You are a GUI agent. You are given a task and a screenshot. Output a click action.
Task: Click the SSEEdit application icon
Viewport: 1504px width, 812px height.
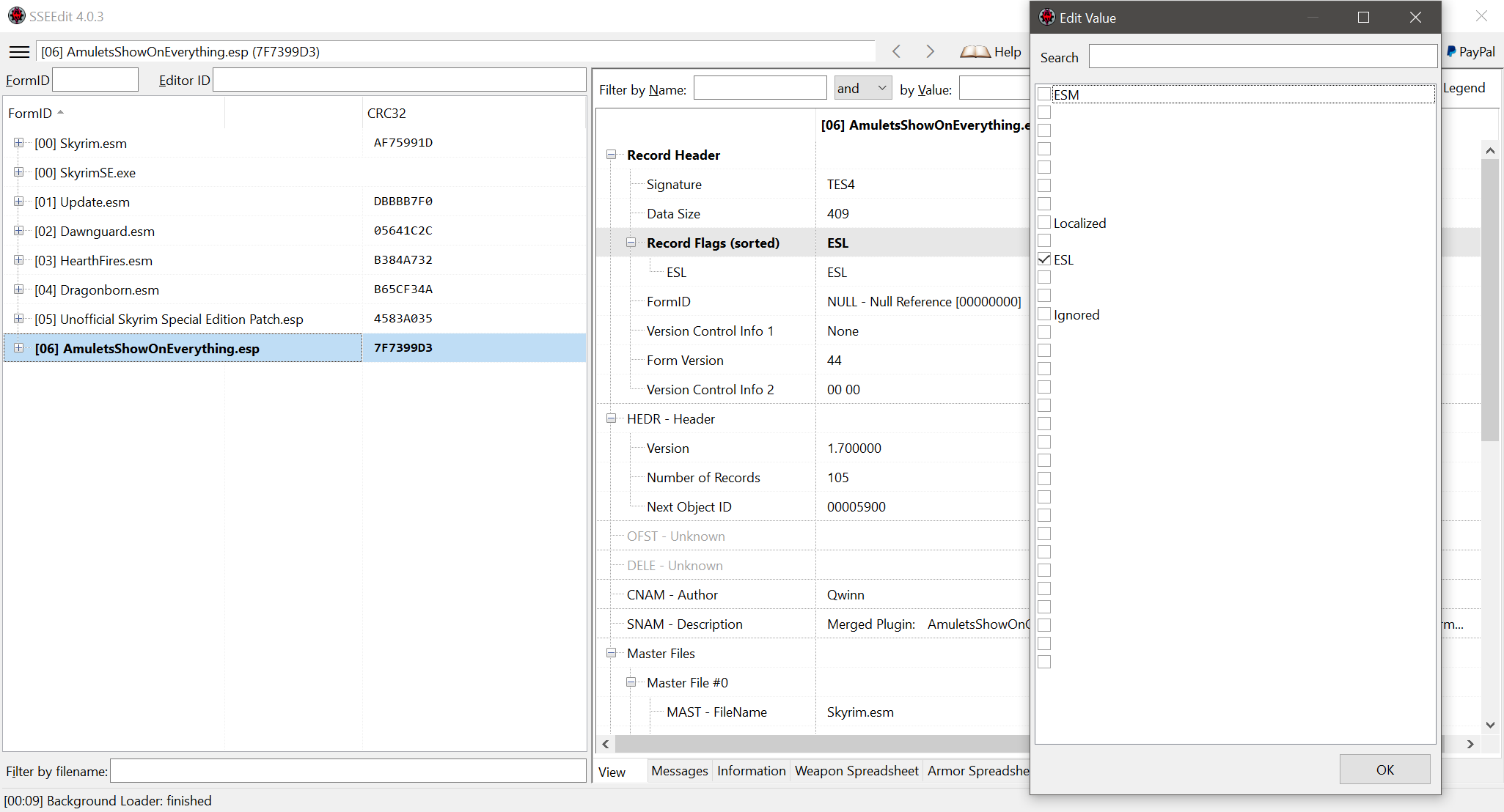16,16
